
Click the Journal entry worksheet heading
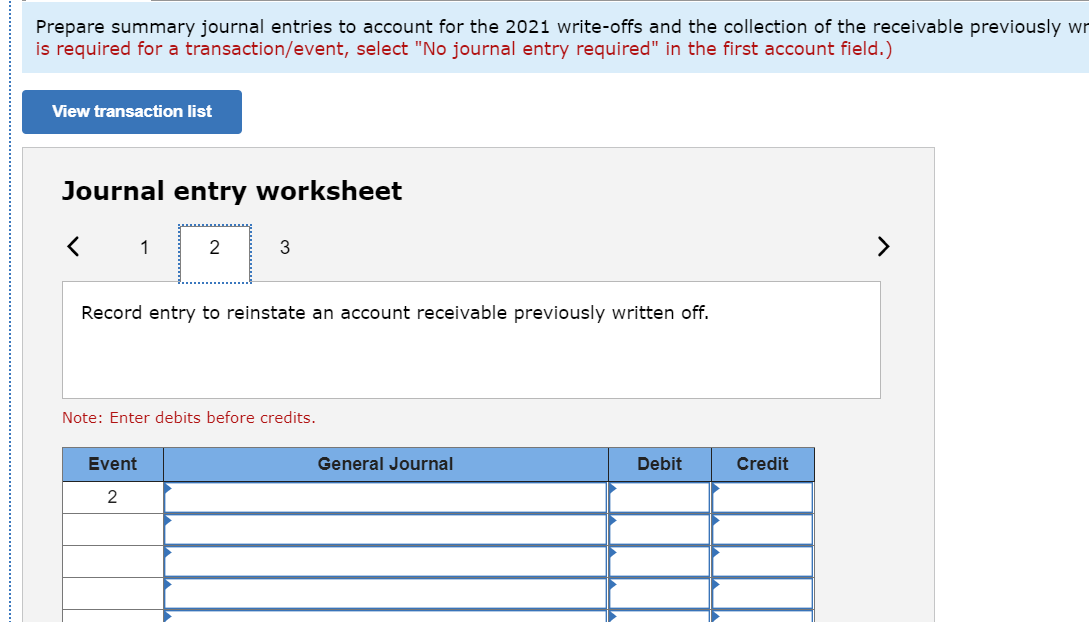(x=232, y=190)
